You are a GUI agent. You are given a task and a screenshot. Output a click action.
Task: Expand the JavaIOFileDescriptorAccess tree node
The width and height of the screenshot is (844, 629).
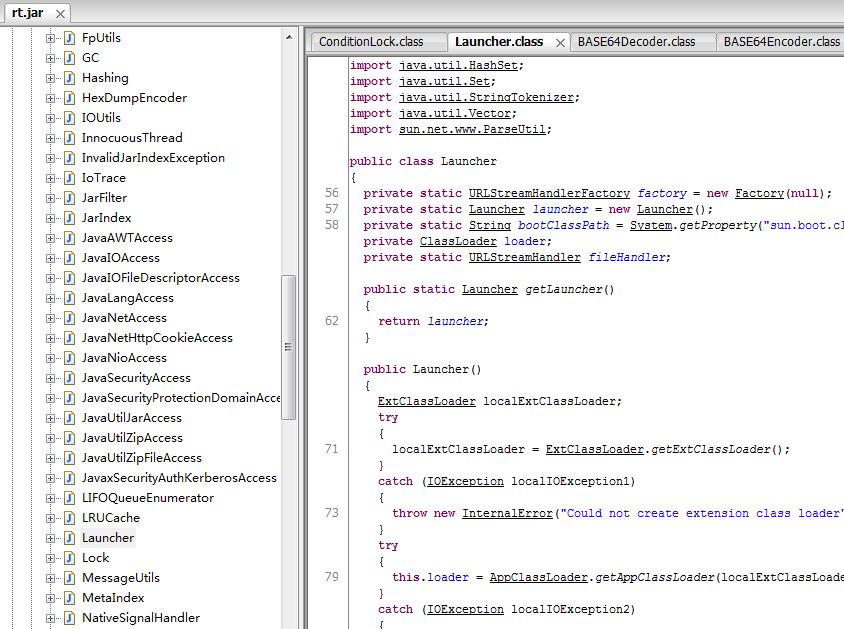tap(50, 278)
